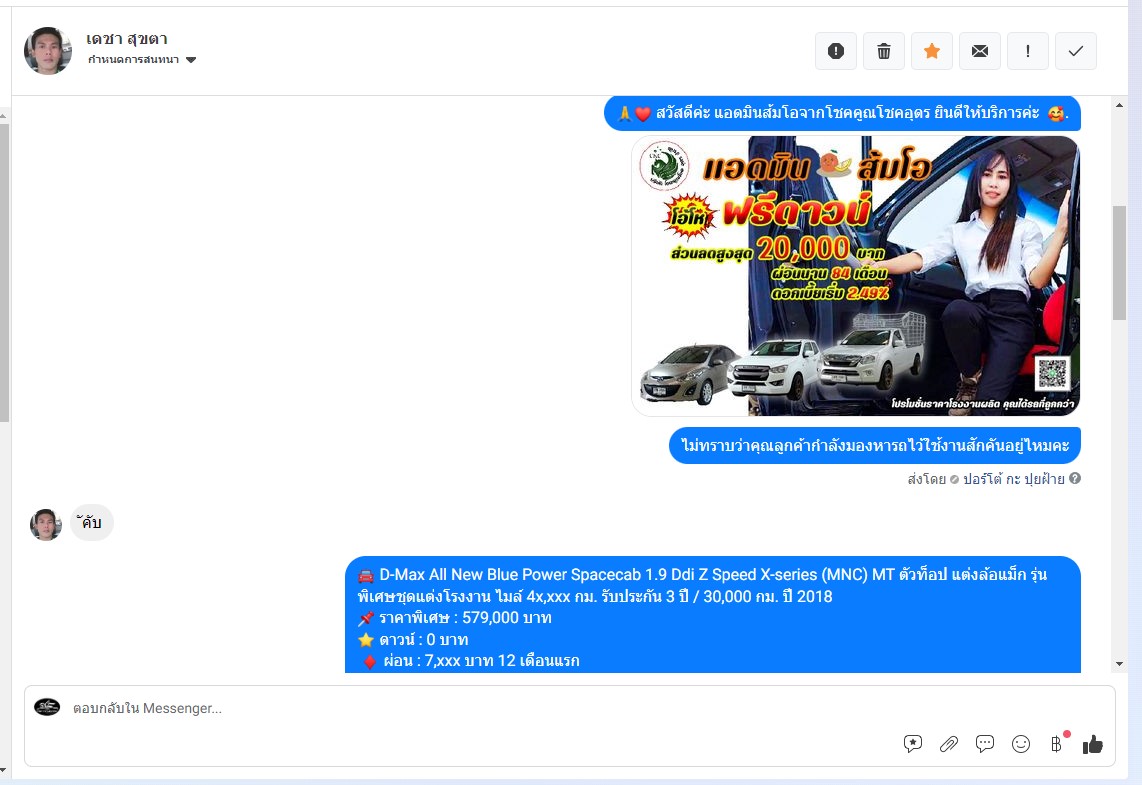Attach a file with paperclip icon
This screenshot has width=1142, height=785.
coord(948,743)
